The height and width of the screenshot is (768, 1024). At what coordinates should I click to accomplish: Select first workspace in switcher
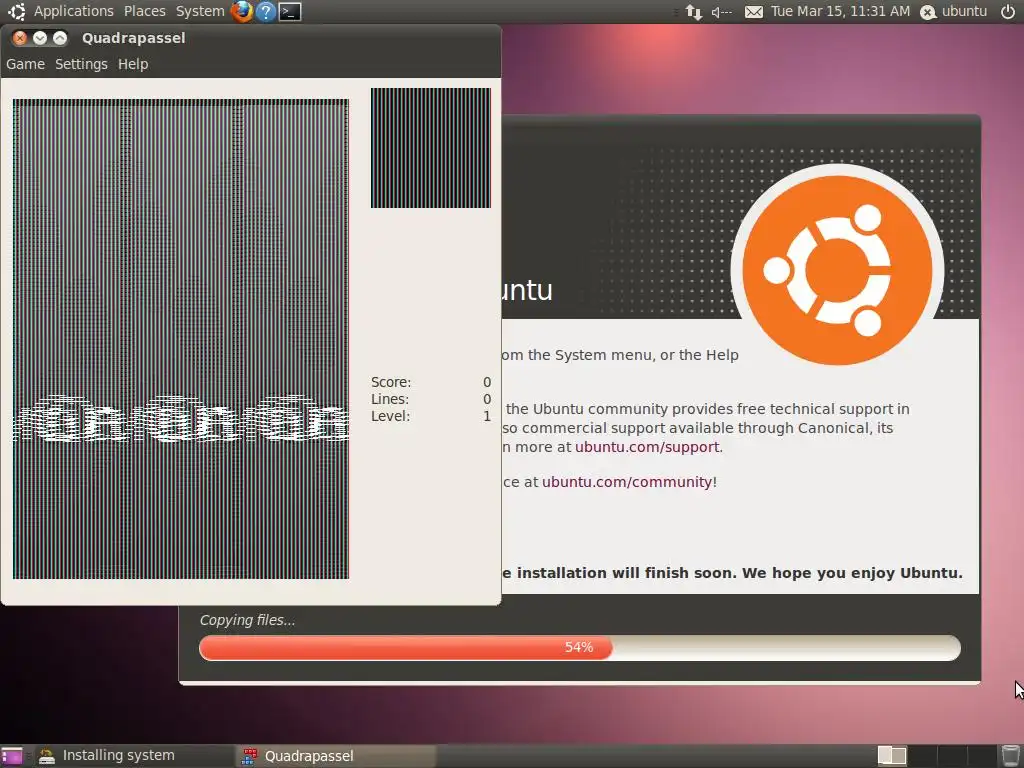(891, 756)
